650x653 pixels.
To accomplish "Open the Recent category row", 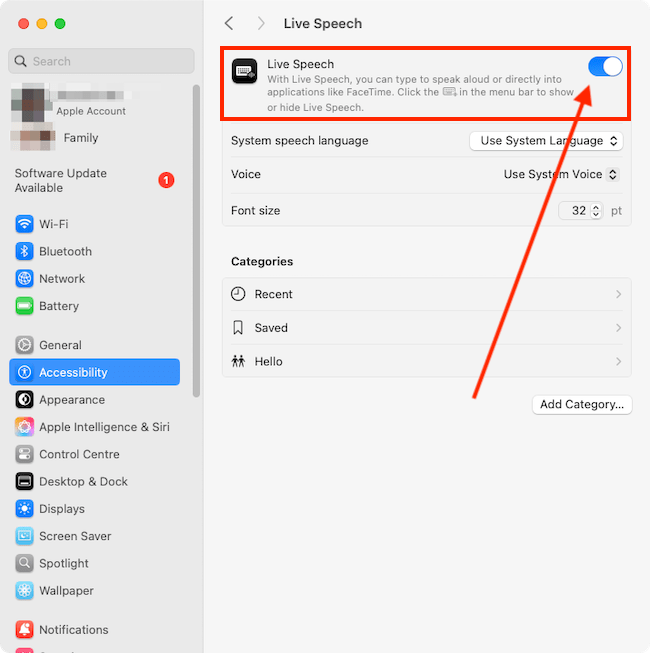I will 426,294.
